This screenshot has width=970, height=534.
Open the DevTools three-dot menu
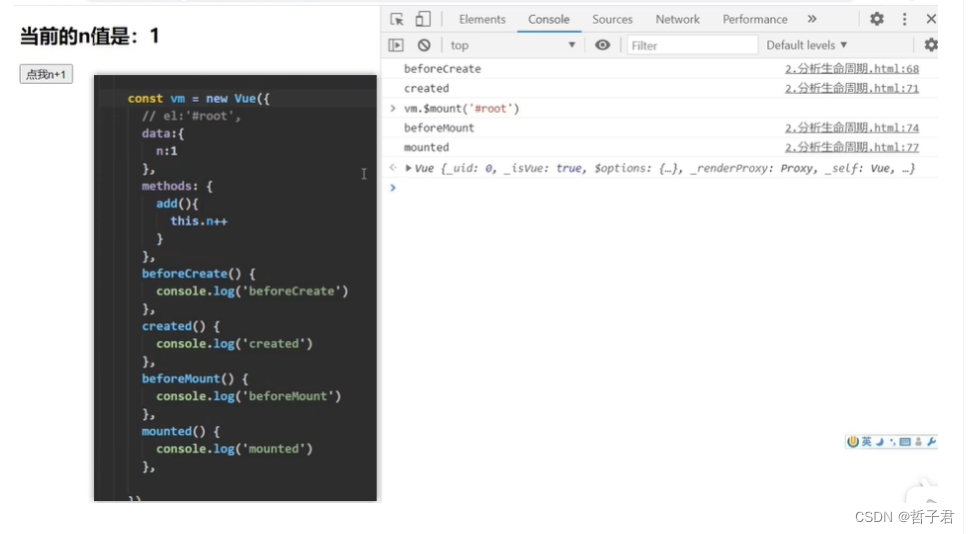coord(904,19)
